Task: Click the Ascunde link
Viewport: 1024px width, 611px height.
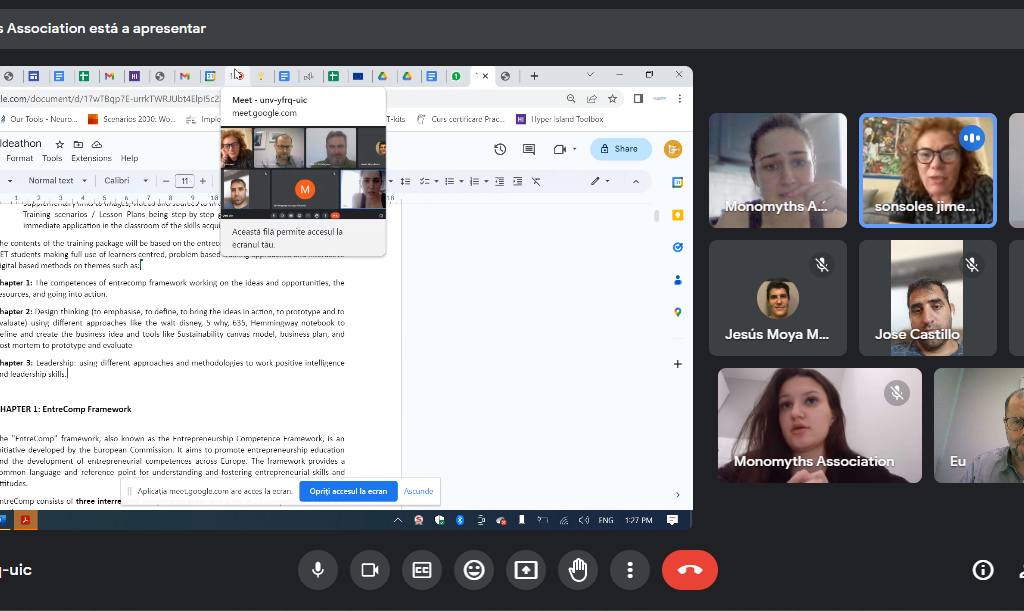Action: [x=418, y=491]
